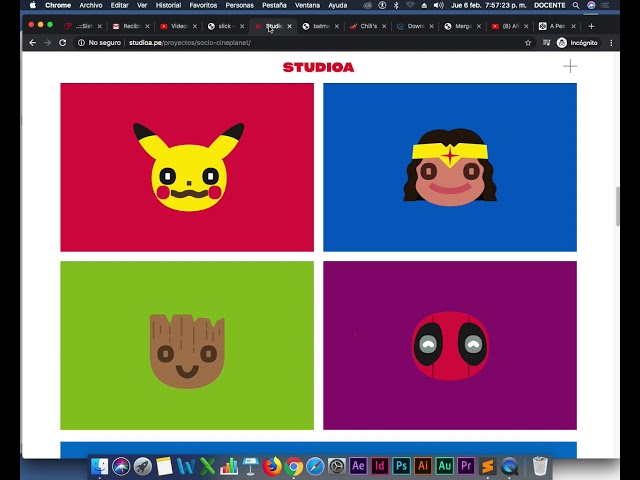The image size is (640, 480).
Task: Open the Editar menu
Action: pos(119,5)
